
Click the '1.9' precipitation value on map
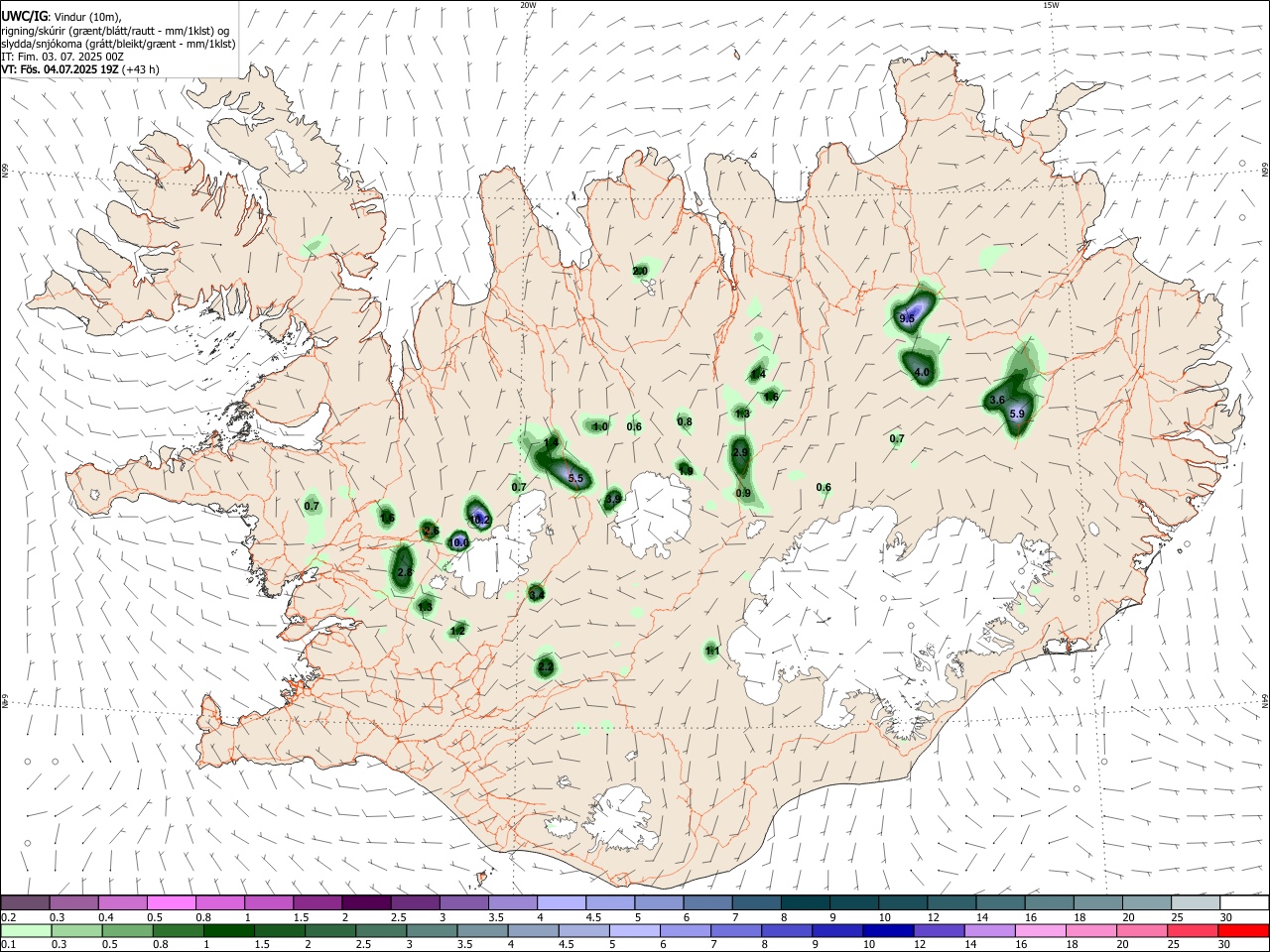click(x=686, y=470)
